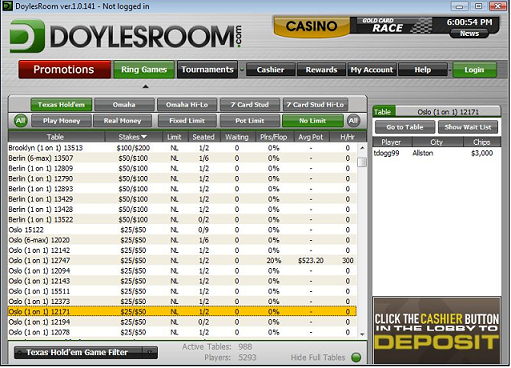Sort by the Plrs/Flop column header
Viewport: 511px width, 368px height.
coord(274,137)
